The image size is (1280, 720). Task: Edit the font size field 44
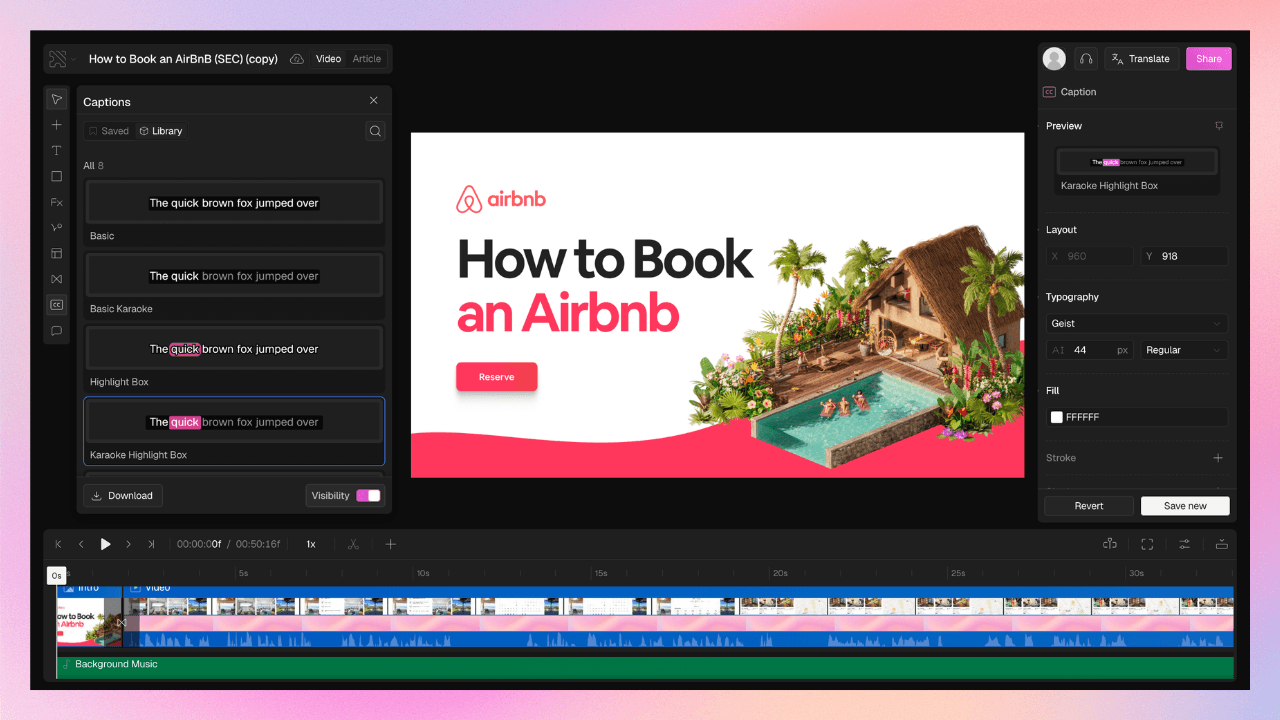1090,350
